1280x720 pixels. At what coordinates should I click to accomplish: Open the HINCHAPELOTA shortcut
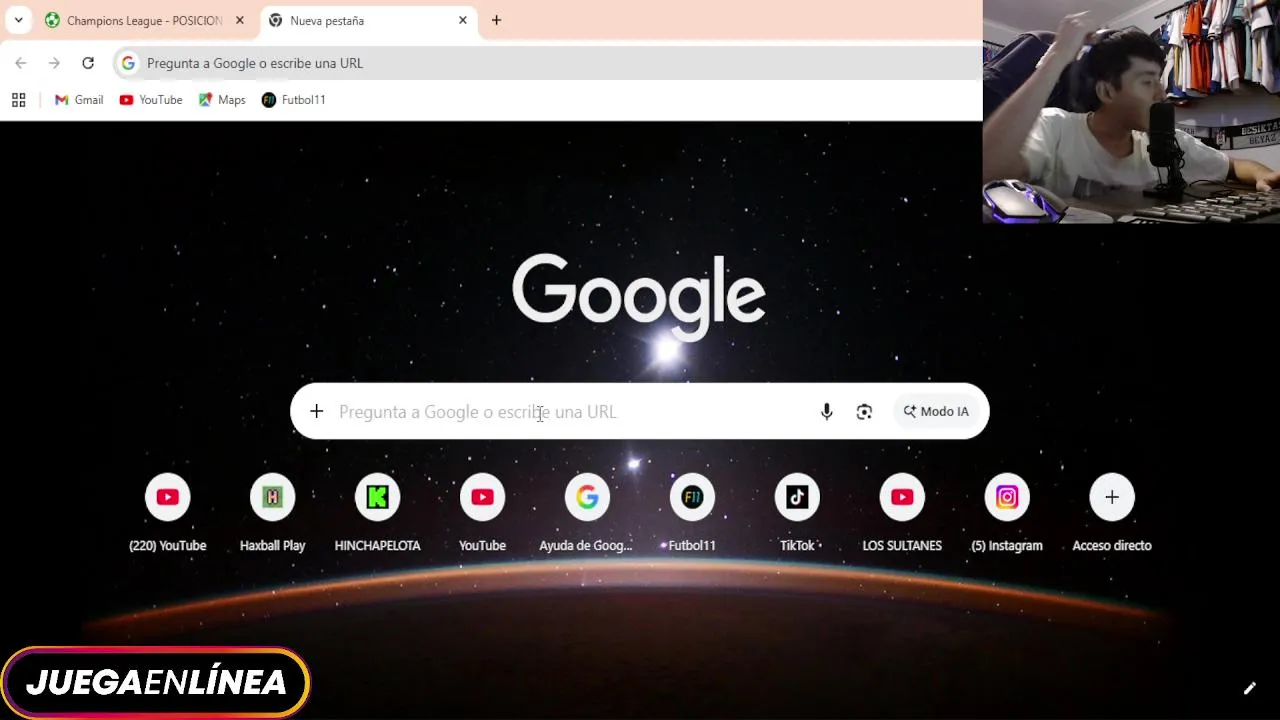(x=378, y=513)
